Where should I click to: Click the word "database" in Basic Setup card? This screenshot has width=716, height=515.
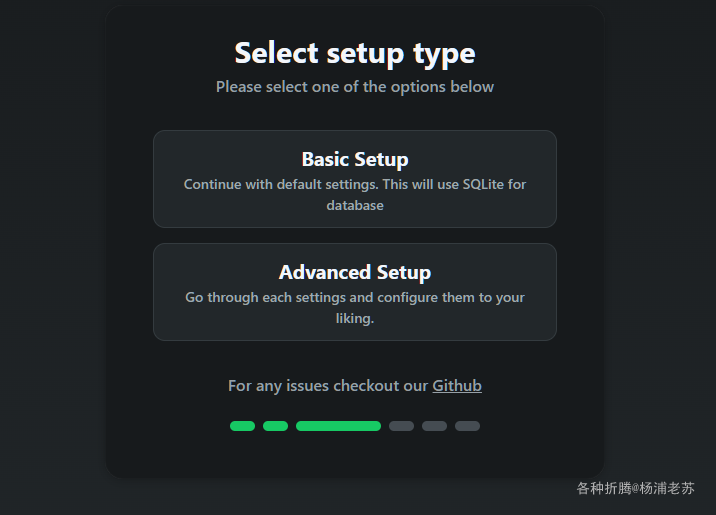pos(355,205)
